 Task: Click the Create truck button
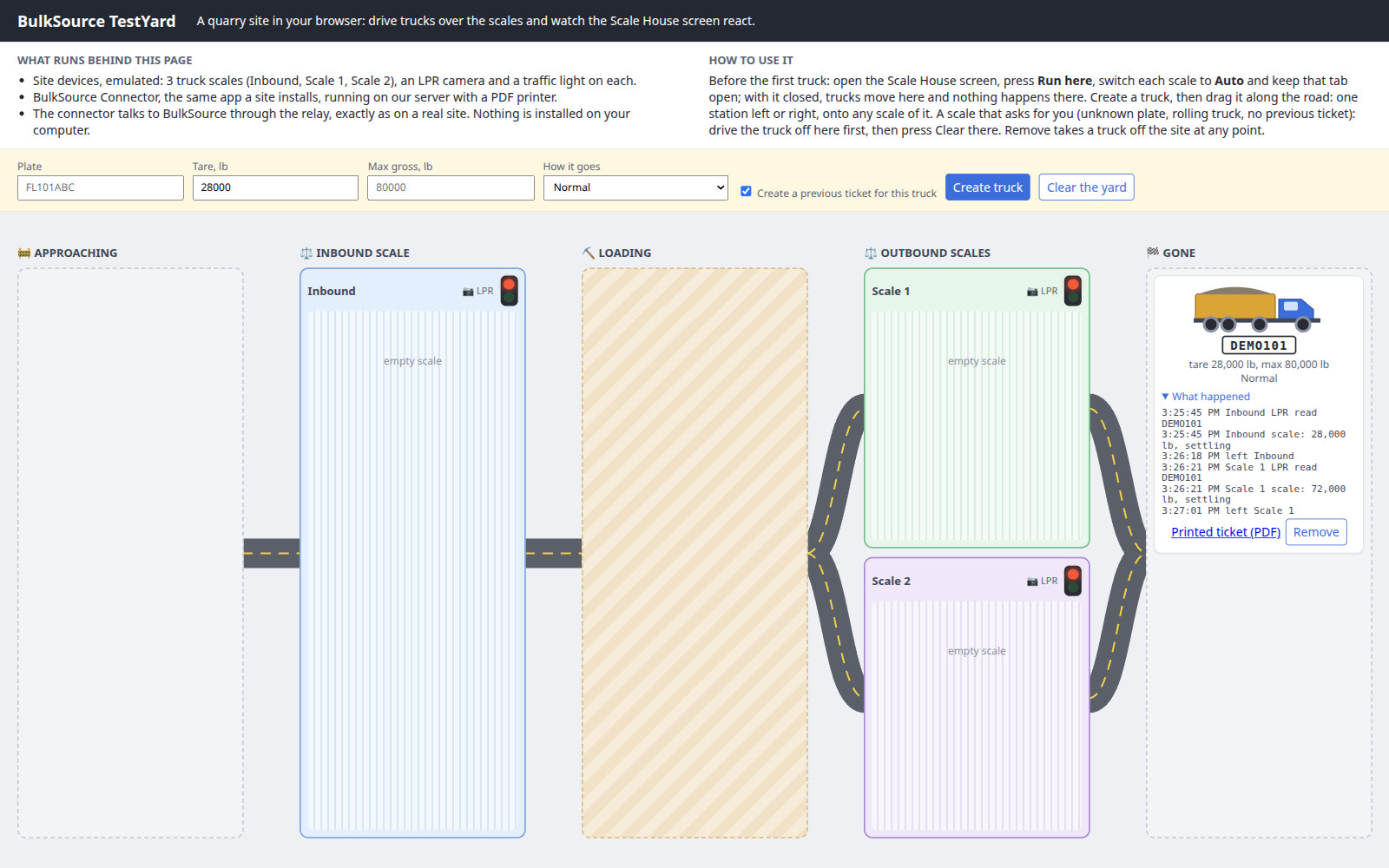point(988,187)
